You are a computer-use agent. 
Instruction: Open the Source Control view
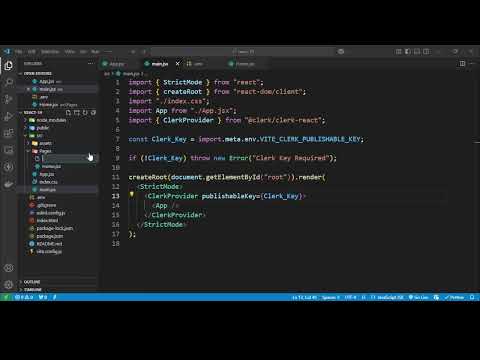(8, 99)
